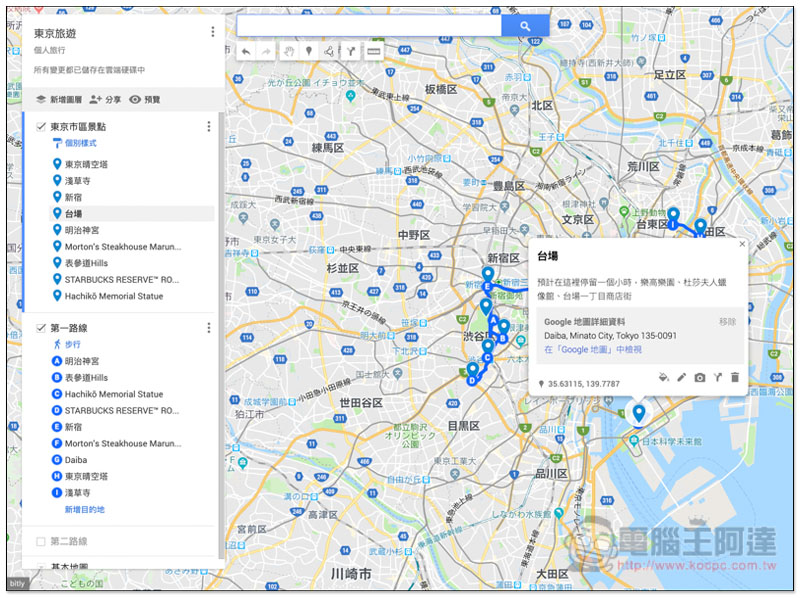800x598 pixels.
Task: Select STARBUCKS RESERVE in landmarks layer
Action: (x=122, y=280)
